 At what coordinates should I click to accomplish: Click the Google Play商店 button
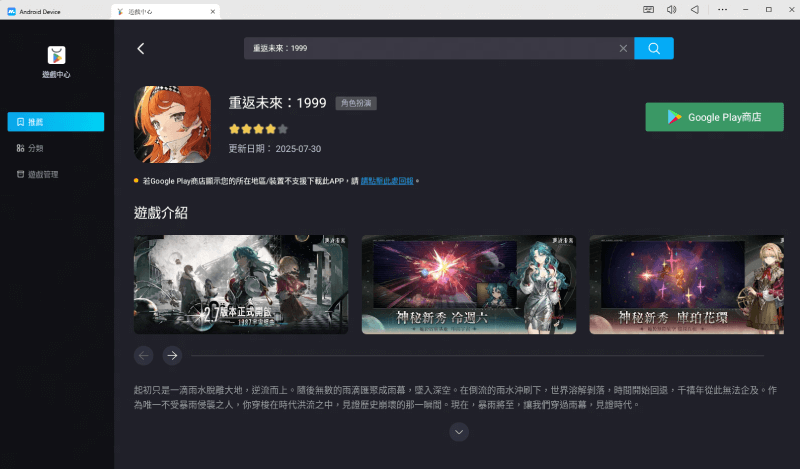(714, 117)
